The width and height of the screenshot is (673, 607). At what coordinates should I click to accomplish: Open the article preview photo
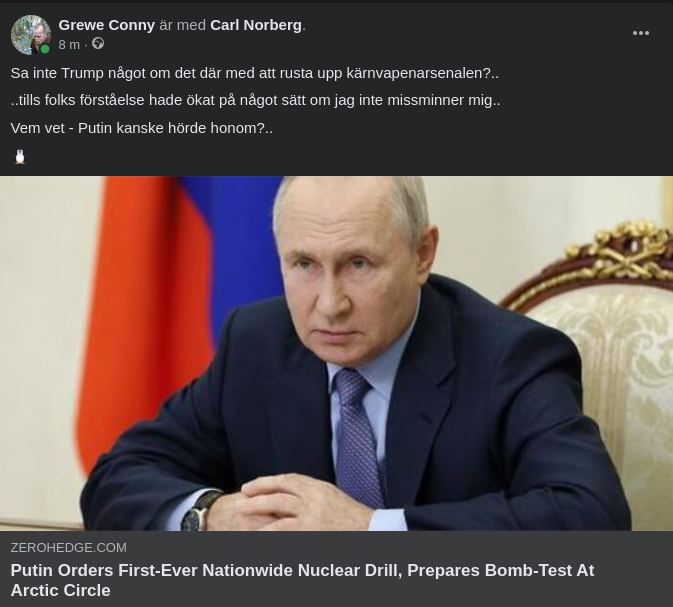click(336, 353)
